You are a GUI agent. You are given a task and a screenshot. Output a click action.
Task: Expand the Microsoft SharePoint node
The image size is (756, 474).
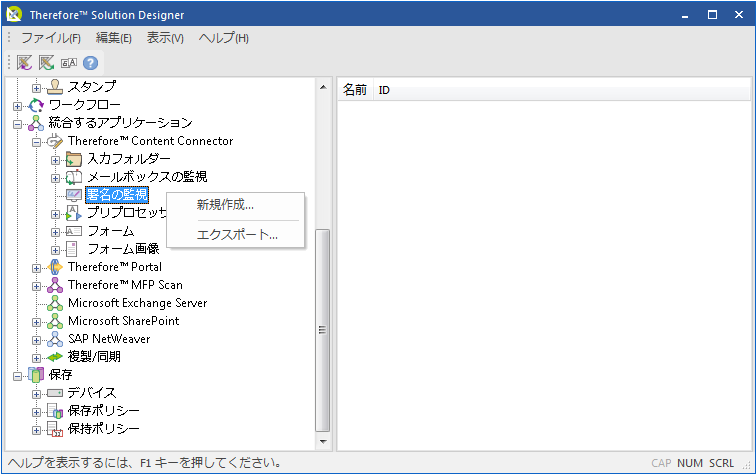pyautogui.click(x=36, y=322)
